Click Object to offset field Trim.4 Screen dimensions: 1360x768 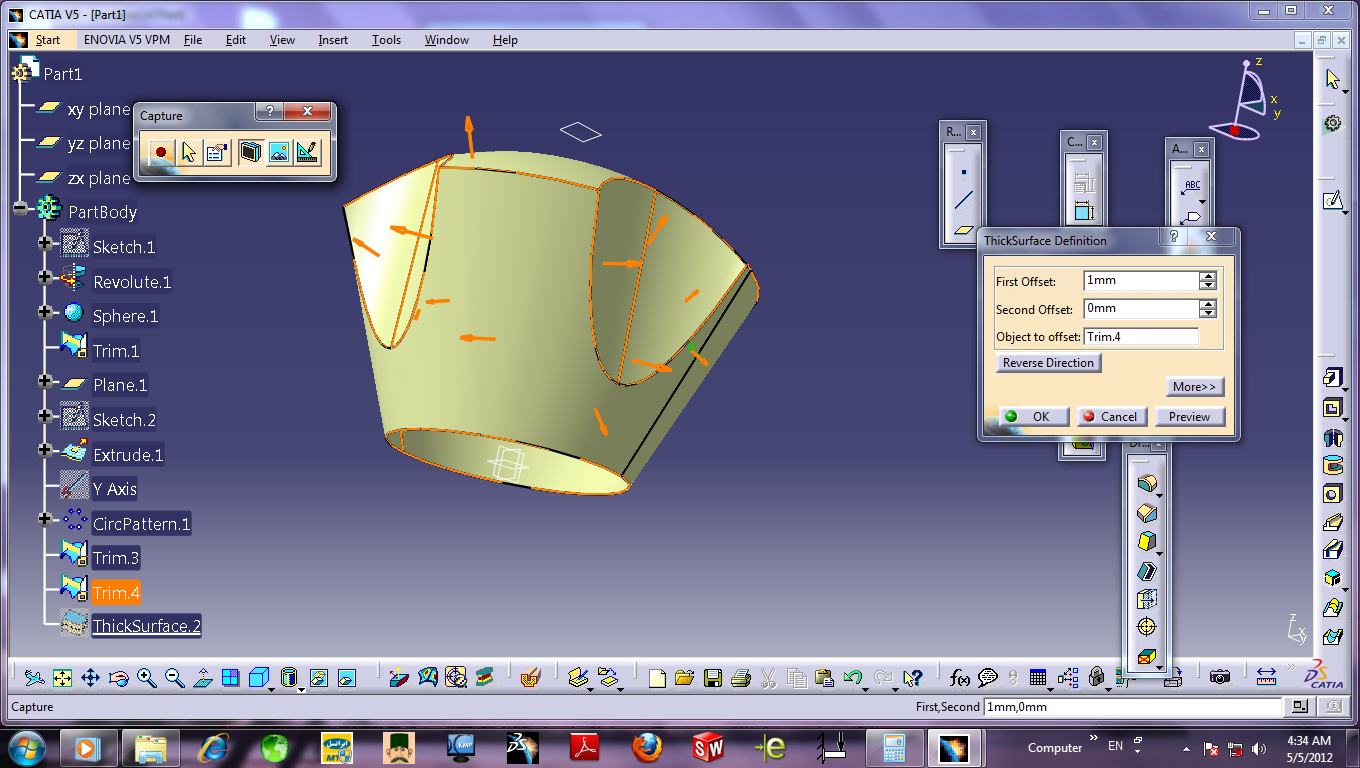(1141, 337)
